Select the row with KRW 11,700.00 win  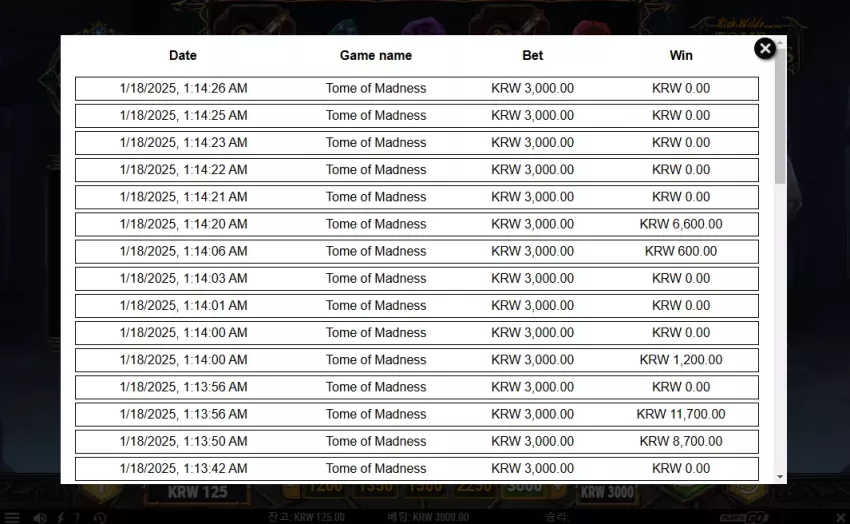tap(416, 415)
